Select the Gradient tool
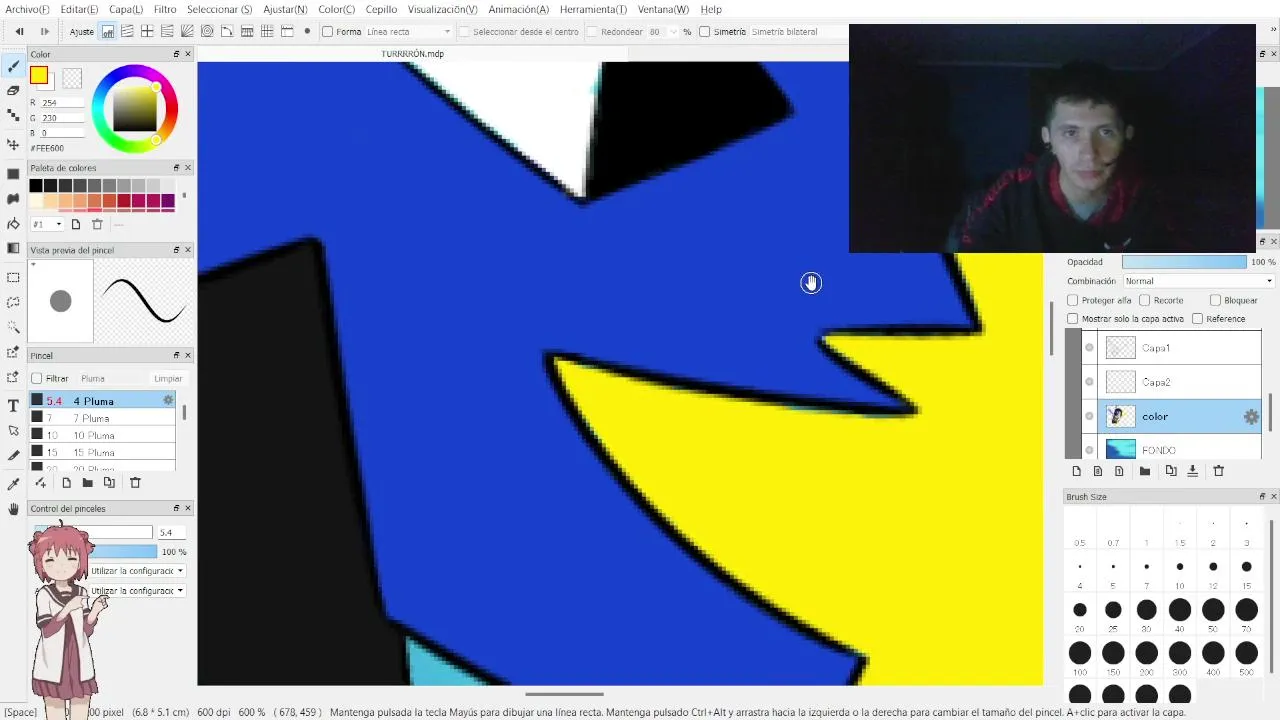Screen dimensions: 1280x720 pos(13,248)
